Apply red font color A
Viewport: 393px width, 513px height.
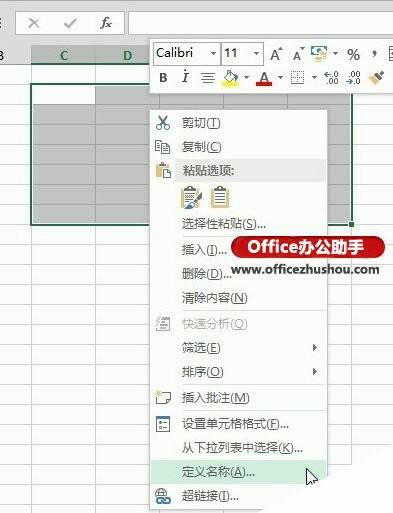click(264, 79)
